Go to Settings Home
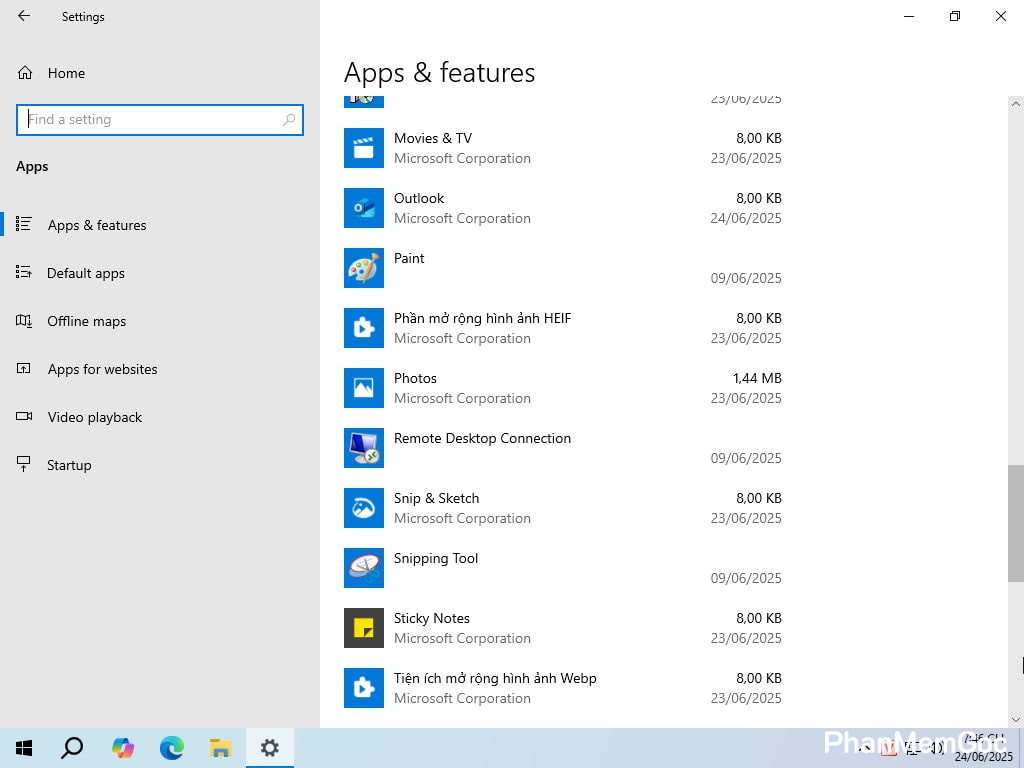 pyautogui.click(x=66, y=73)
